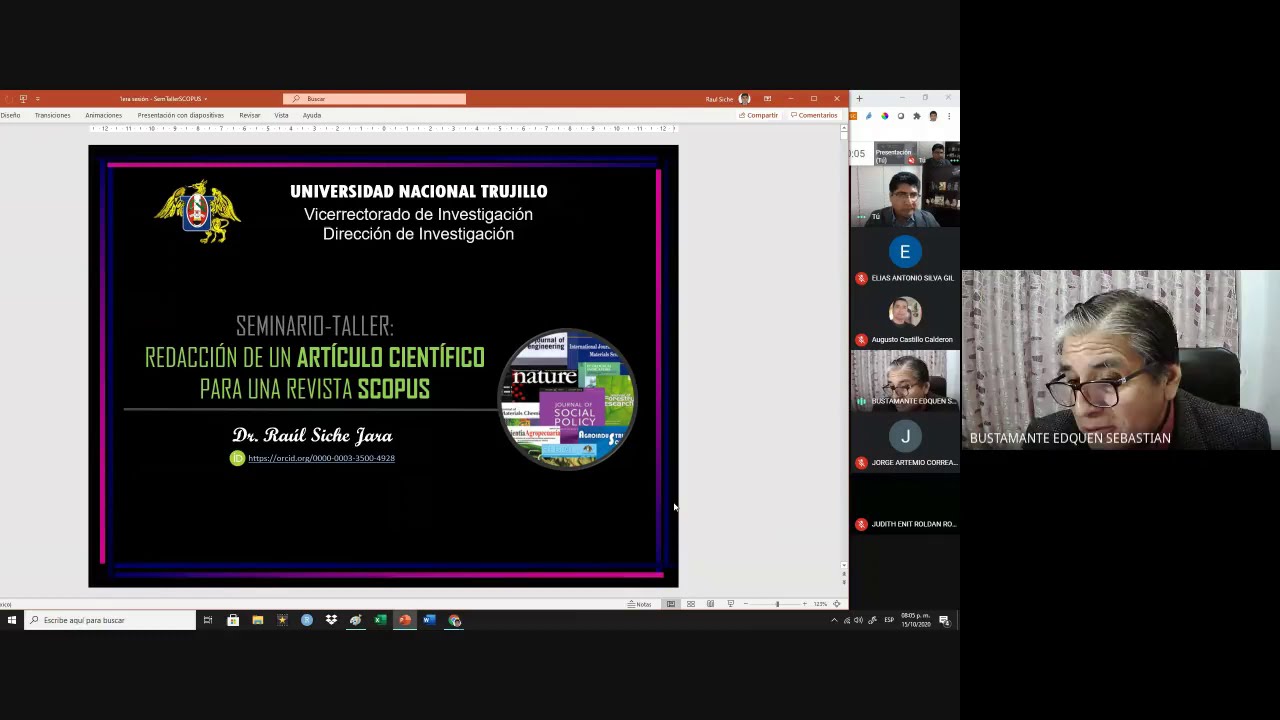Open Presentación con diapositivas tab

(180, 115)
